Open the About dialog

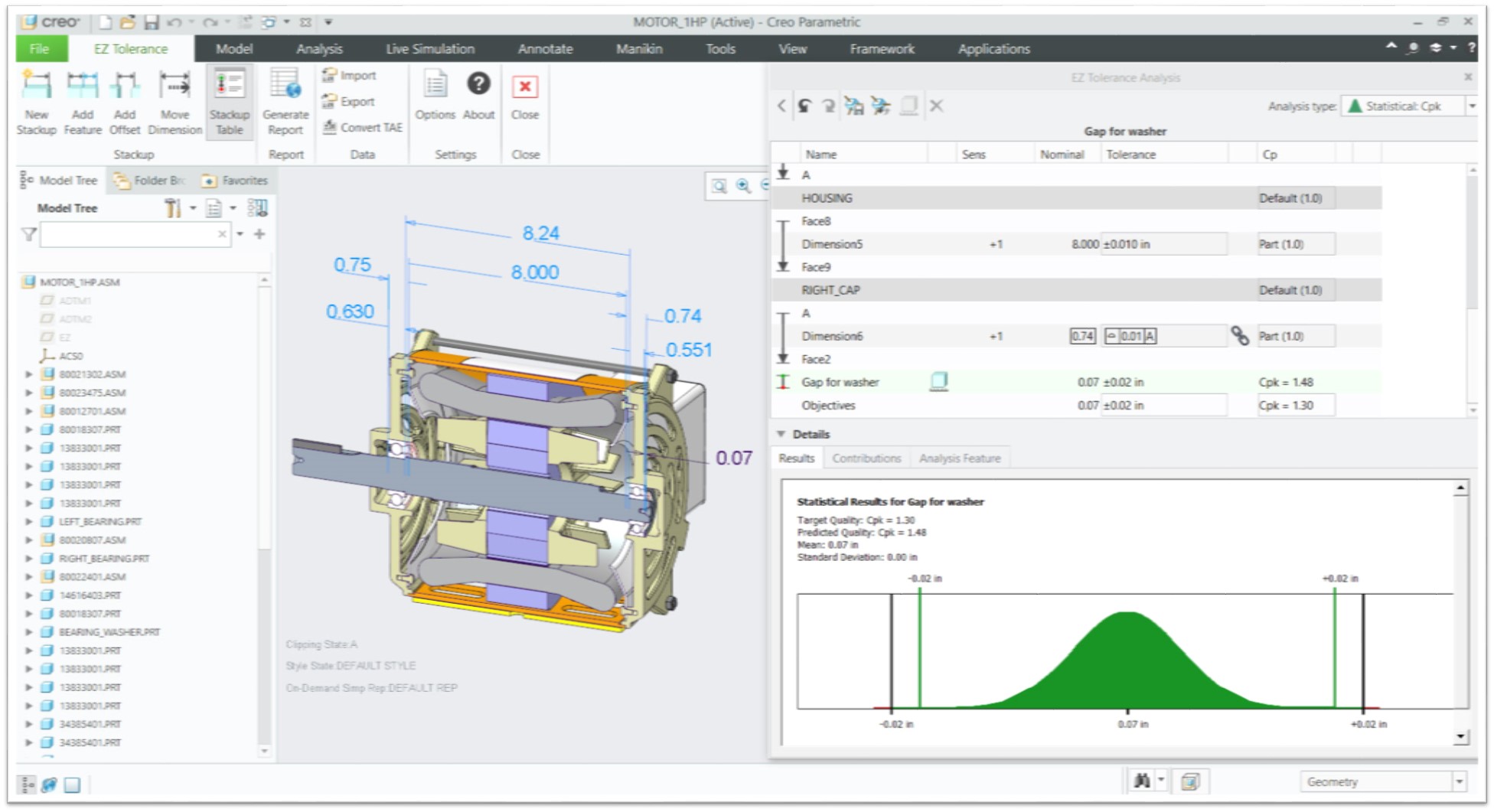(478, 96)
